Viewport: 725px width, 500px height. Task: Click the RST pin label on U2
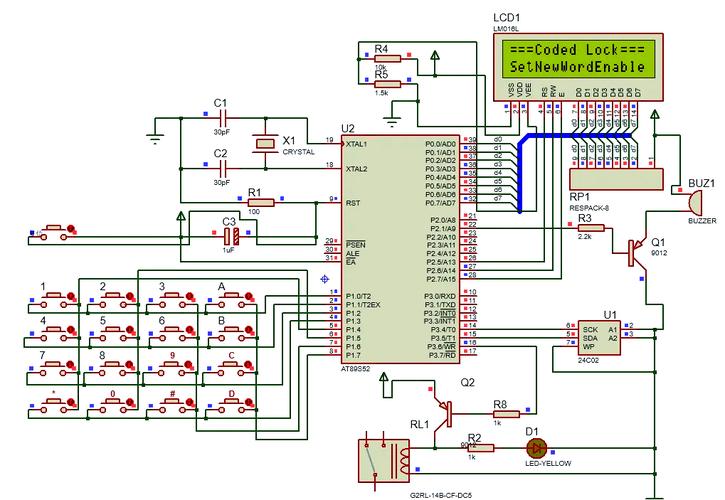[353, 203]
